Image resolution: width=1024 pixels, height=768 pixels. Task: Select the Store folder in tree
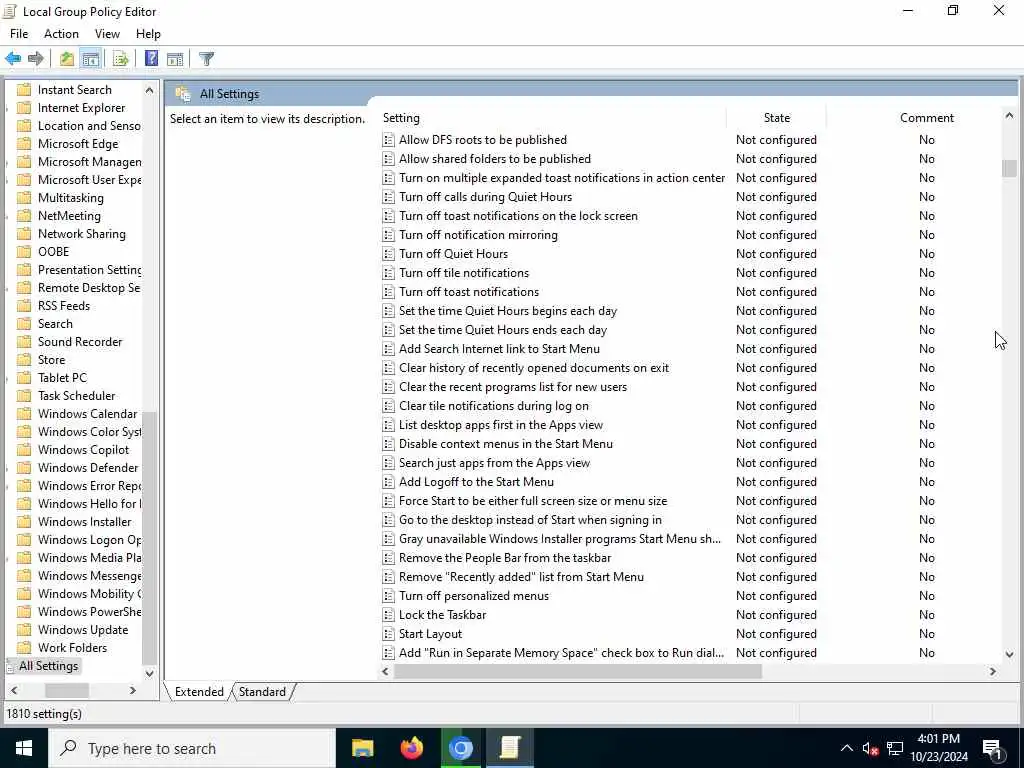point(51,360)
